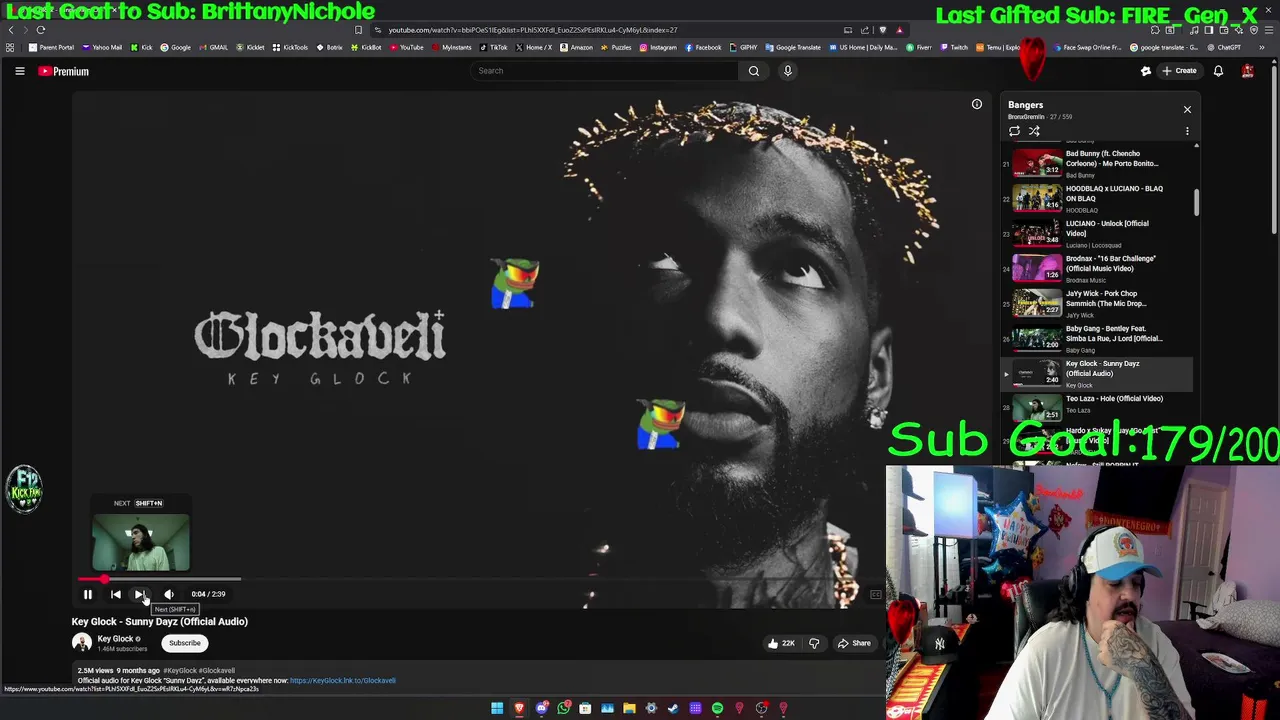
Task: Mute the player volume speaker icon
Action: coord(169,594)
